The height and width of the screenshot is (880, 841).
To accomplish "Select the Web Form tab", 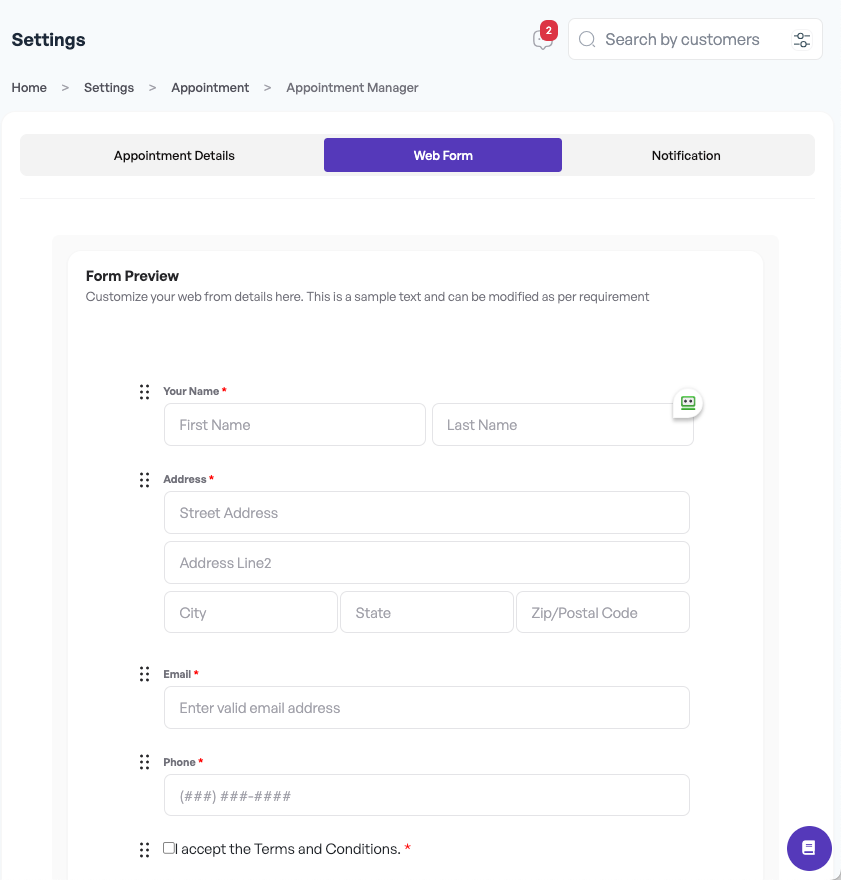I will [x=443, y=155].
